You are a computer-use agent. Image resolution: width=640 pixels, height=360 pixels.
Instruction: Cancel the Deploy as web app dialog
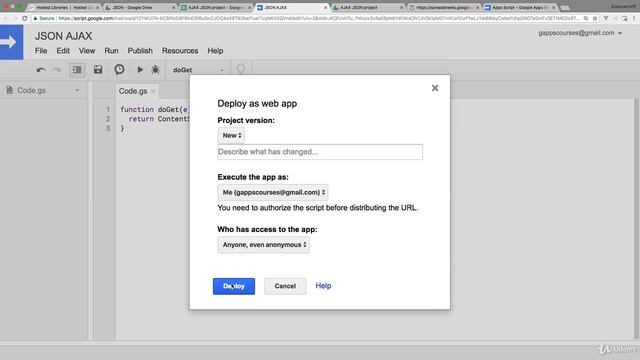285,286
